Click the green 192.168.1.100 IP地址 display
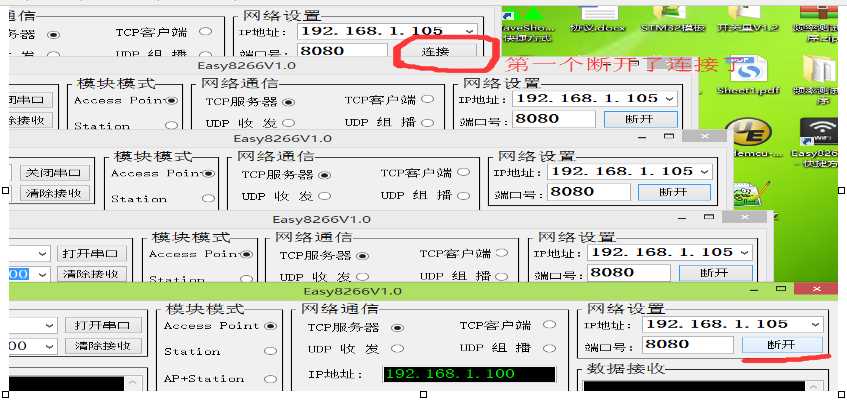Screen dimensions: 847x401 [469, 374]
